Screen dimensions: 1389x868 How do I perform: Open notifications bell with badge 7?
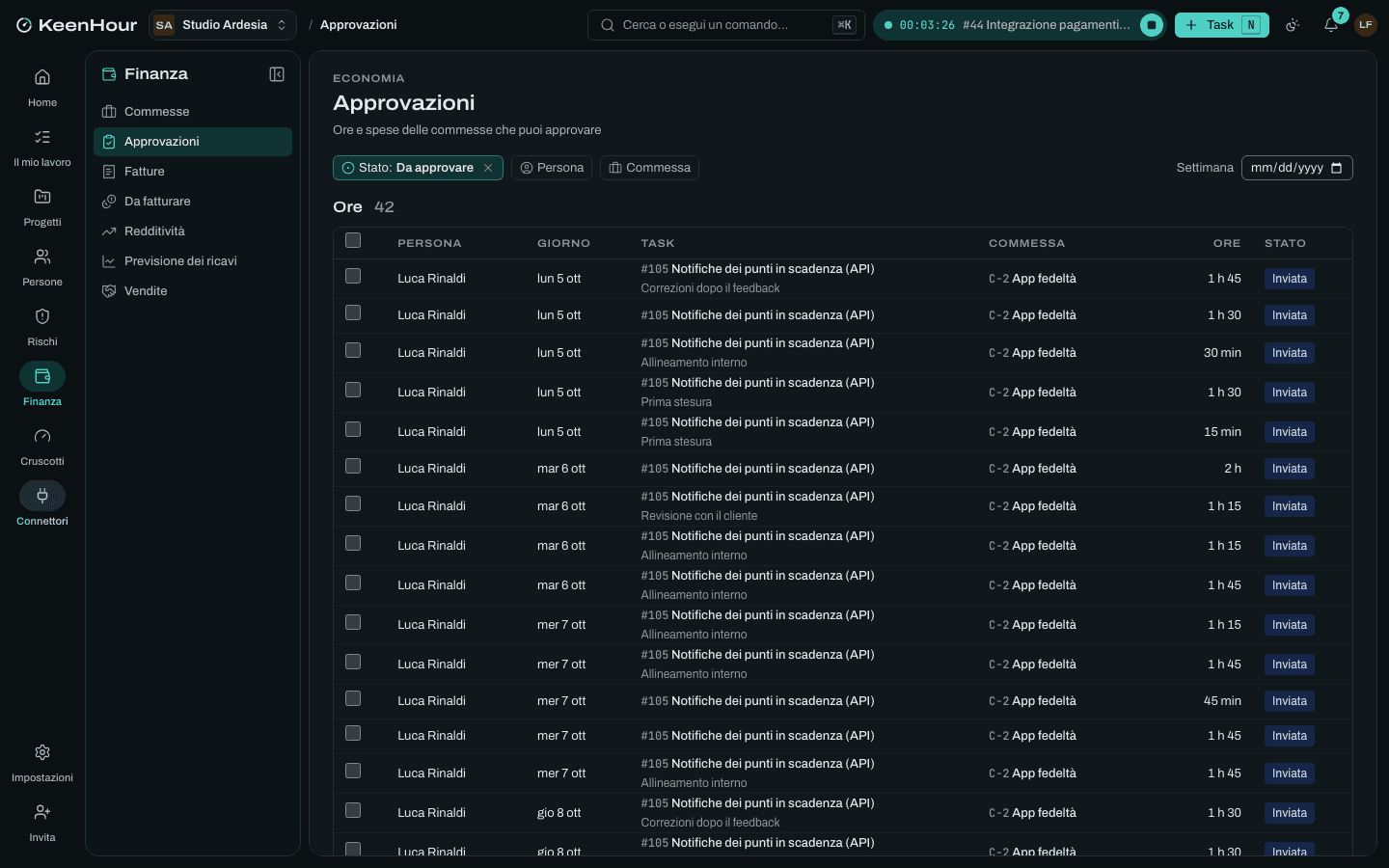click(x=1331, y=25)
